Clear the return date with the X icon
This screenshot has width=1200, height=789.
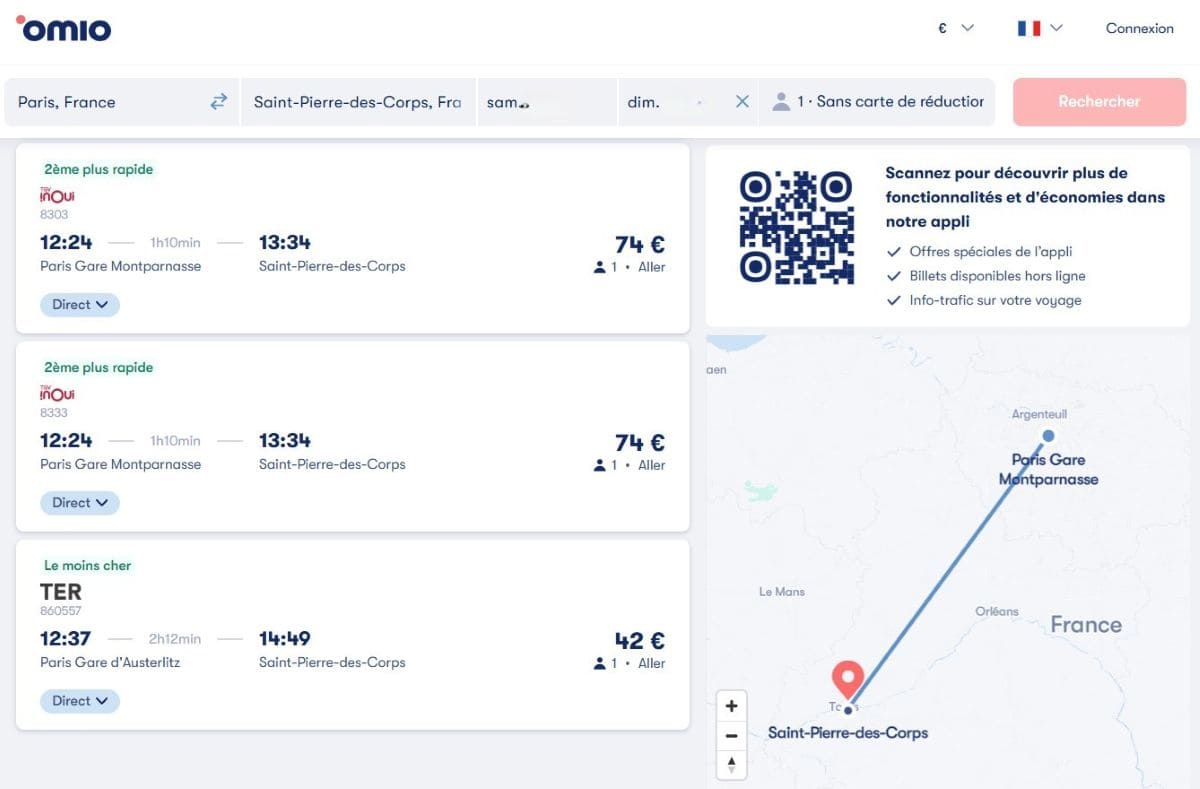coord(742,101)
